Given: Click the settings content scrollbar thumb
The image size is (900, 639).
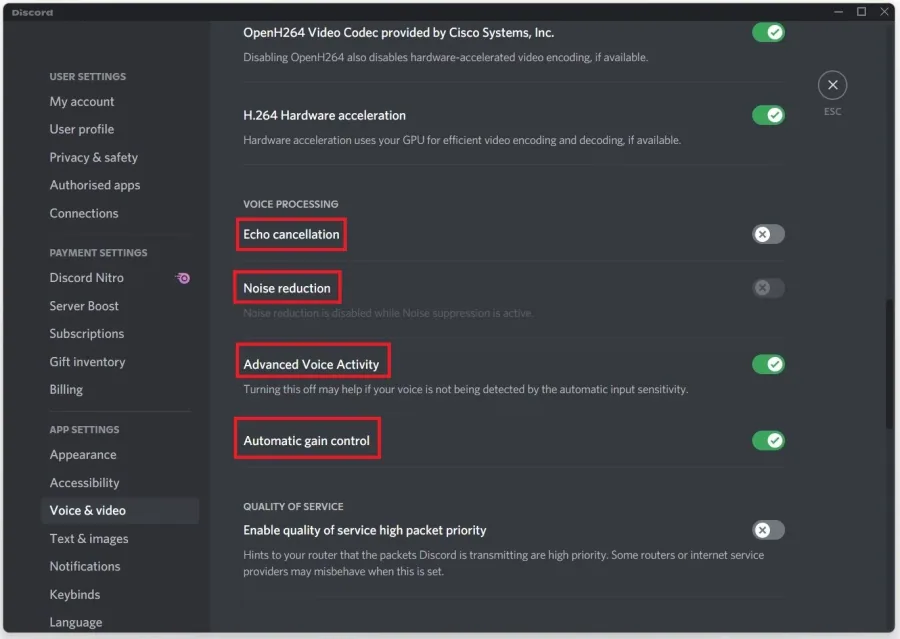Looking at the screenshot, I should [x=889, y=363].
